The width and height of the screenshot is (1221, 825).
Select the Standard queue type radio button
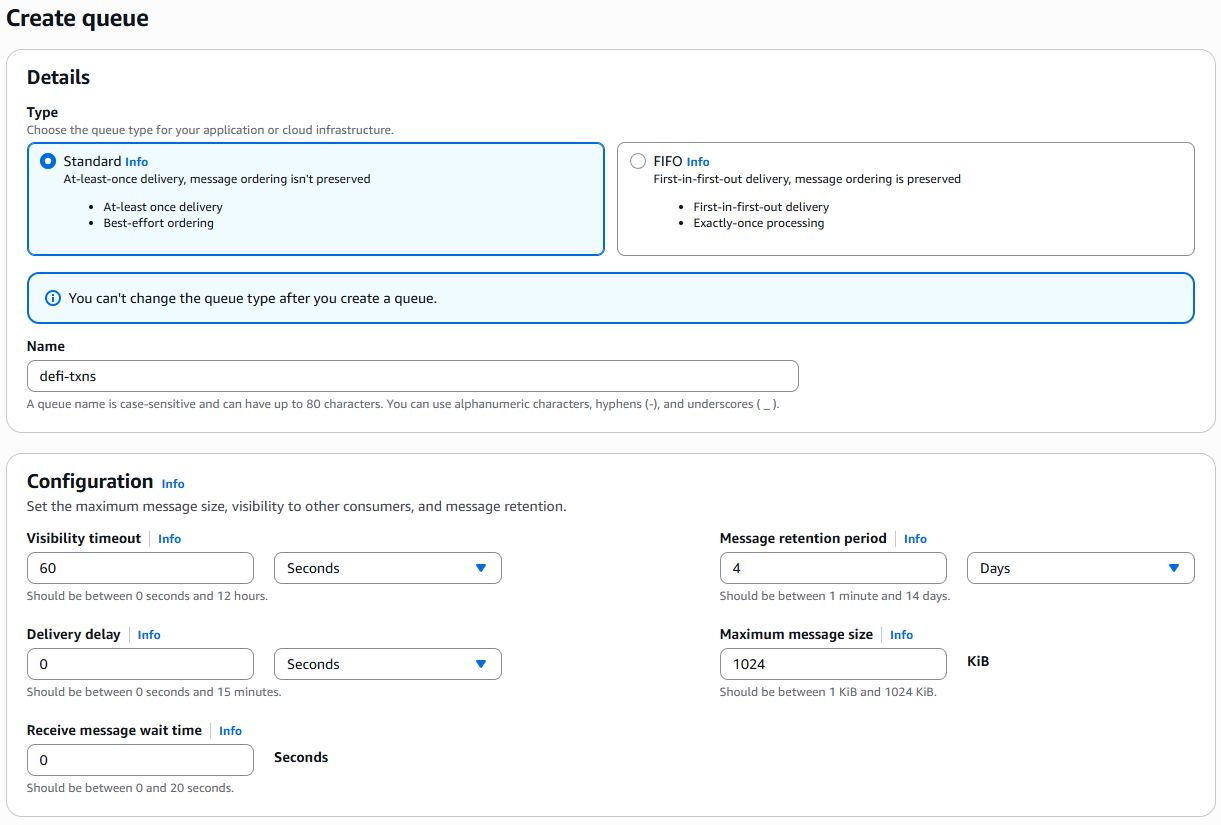pos(47,161)
